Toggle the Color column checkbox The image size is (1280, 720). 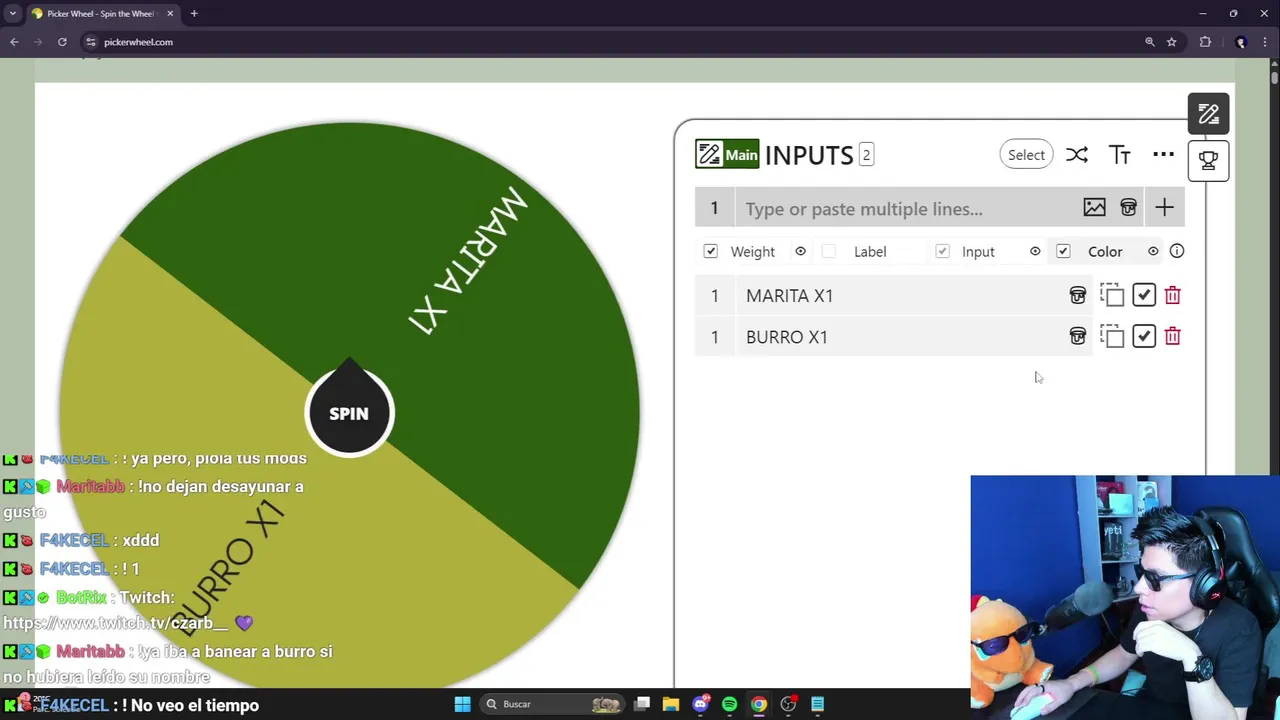pyautogui.click(x=1063, y=251)
